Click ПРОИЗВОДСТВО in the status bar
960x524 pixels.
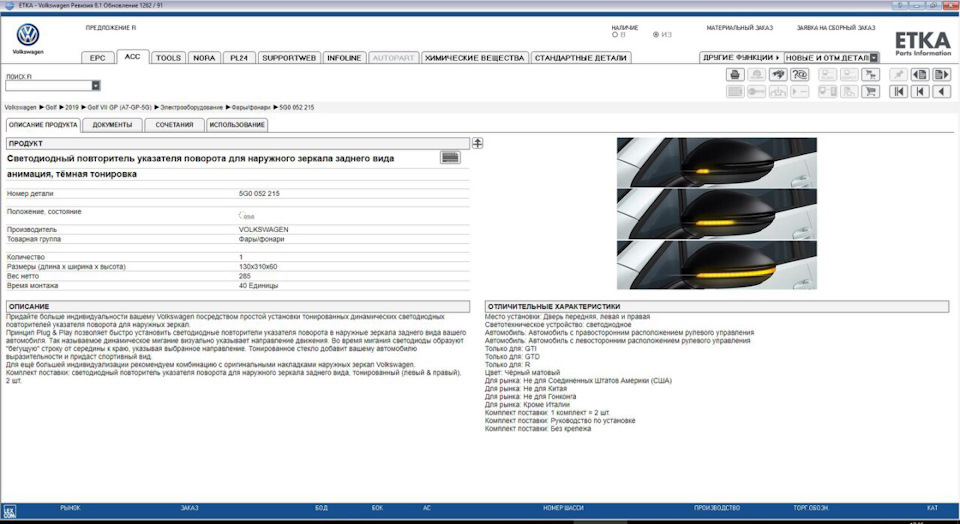pyautogui.click(x=716, y=508)
